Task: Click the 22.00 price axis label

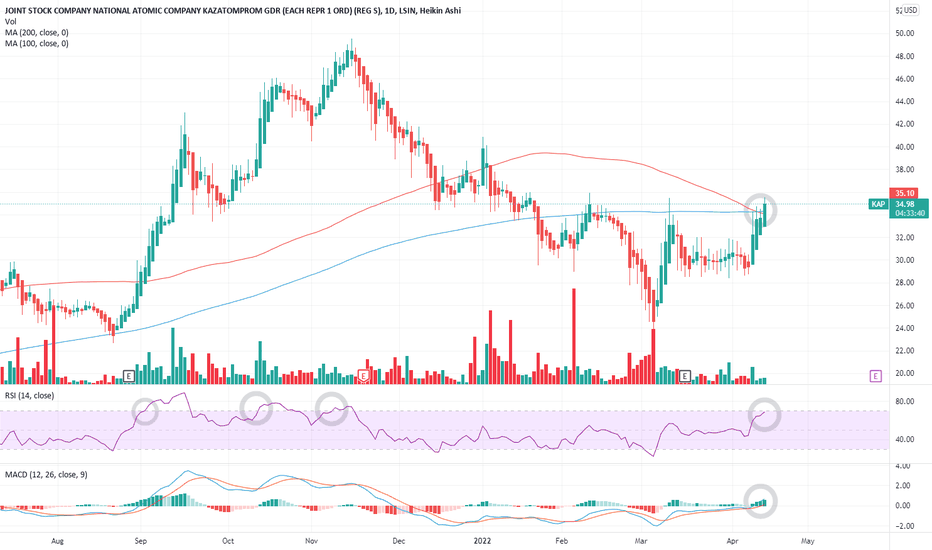Action: (x=905, y=351)
